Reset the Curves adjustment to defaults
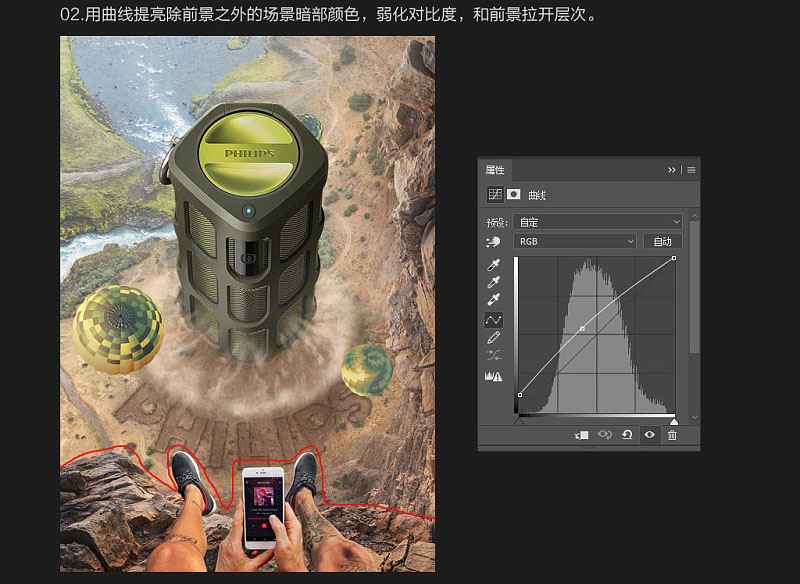This screenshot has width=800, height=584. 628,435
